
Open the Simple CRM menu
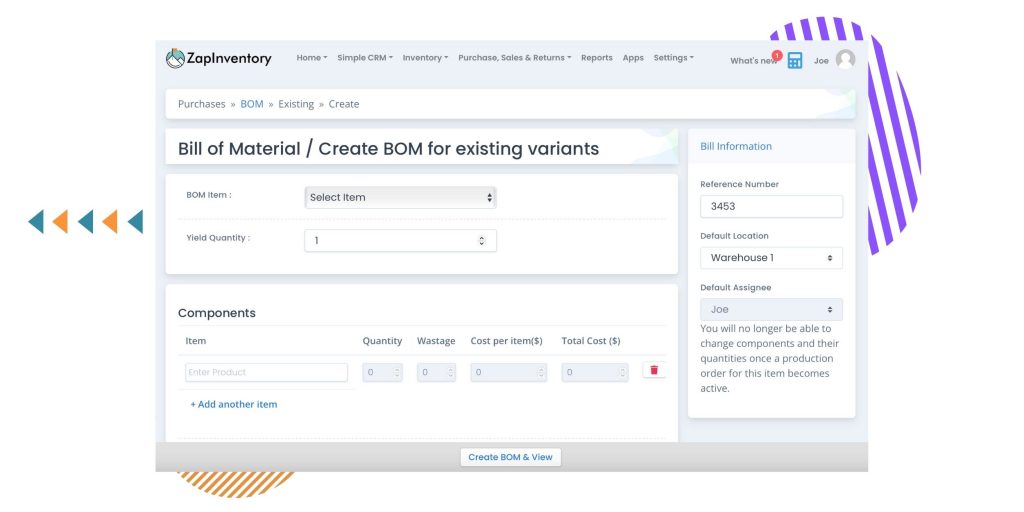pos(364,57)
